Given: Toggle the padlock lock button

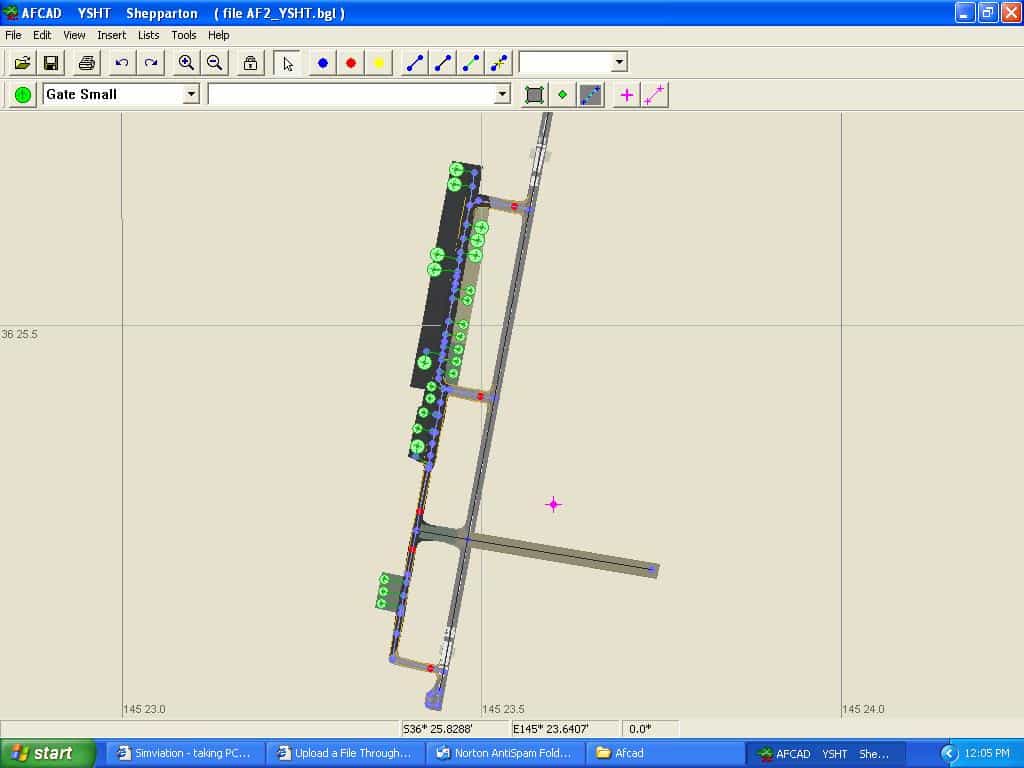Looking at the screenshot, I should pyautogui.click(x=250, y=63).
